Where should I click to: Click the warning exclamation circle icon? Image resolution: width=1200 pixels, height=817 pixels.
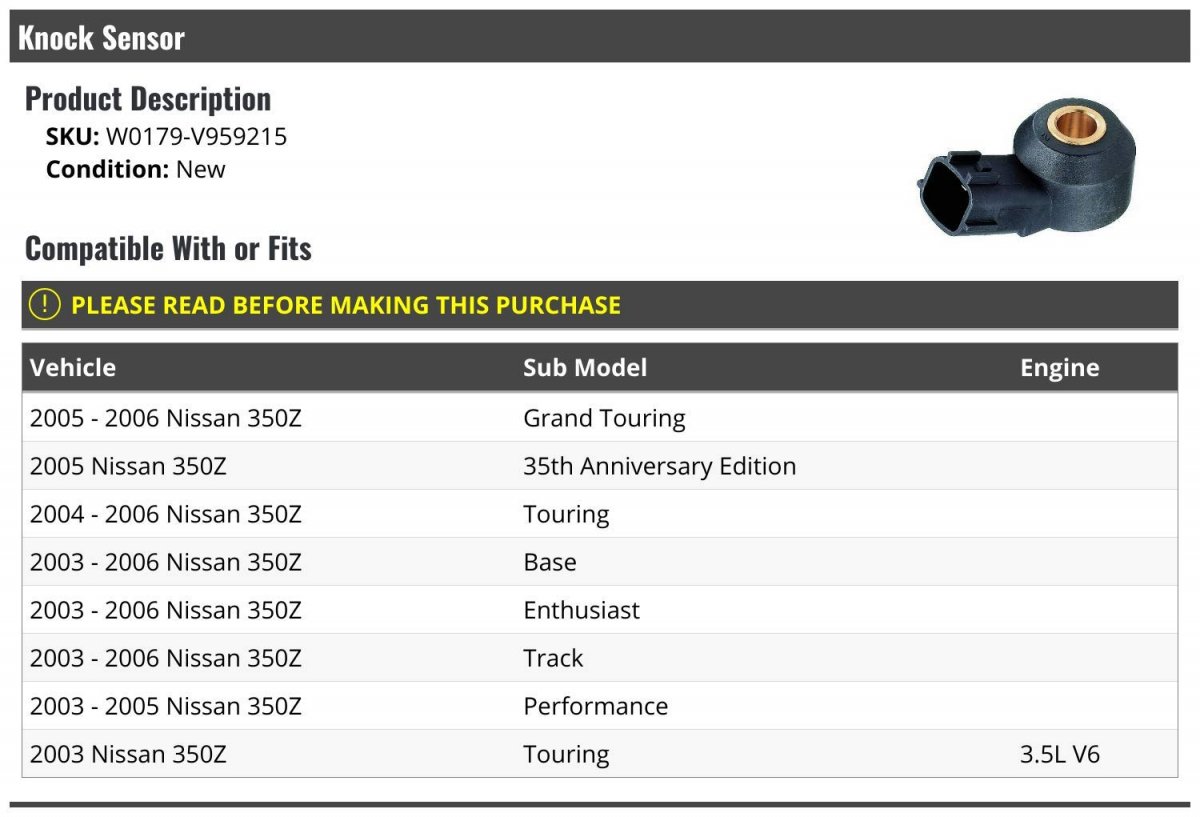point(44,305)
